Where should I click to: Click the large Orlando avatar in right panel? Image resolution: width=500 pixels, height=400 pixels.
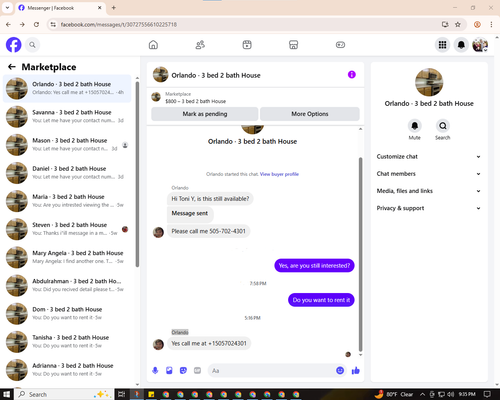pos(429,82)
